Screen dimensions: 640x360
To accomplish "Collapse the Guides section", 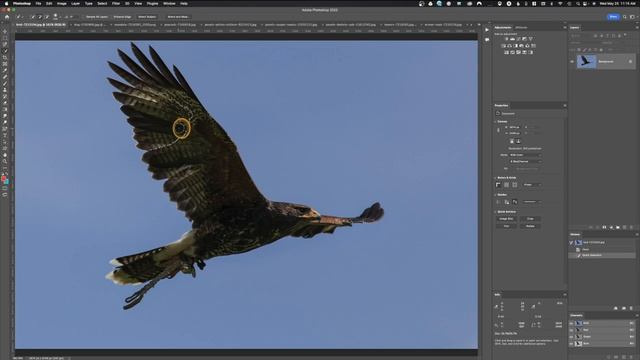I will point(495,195).
